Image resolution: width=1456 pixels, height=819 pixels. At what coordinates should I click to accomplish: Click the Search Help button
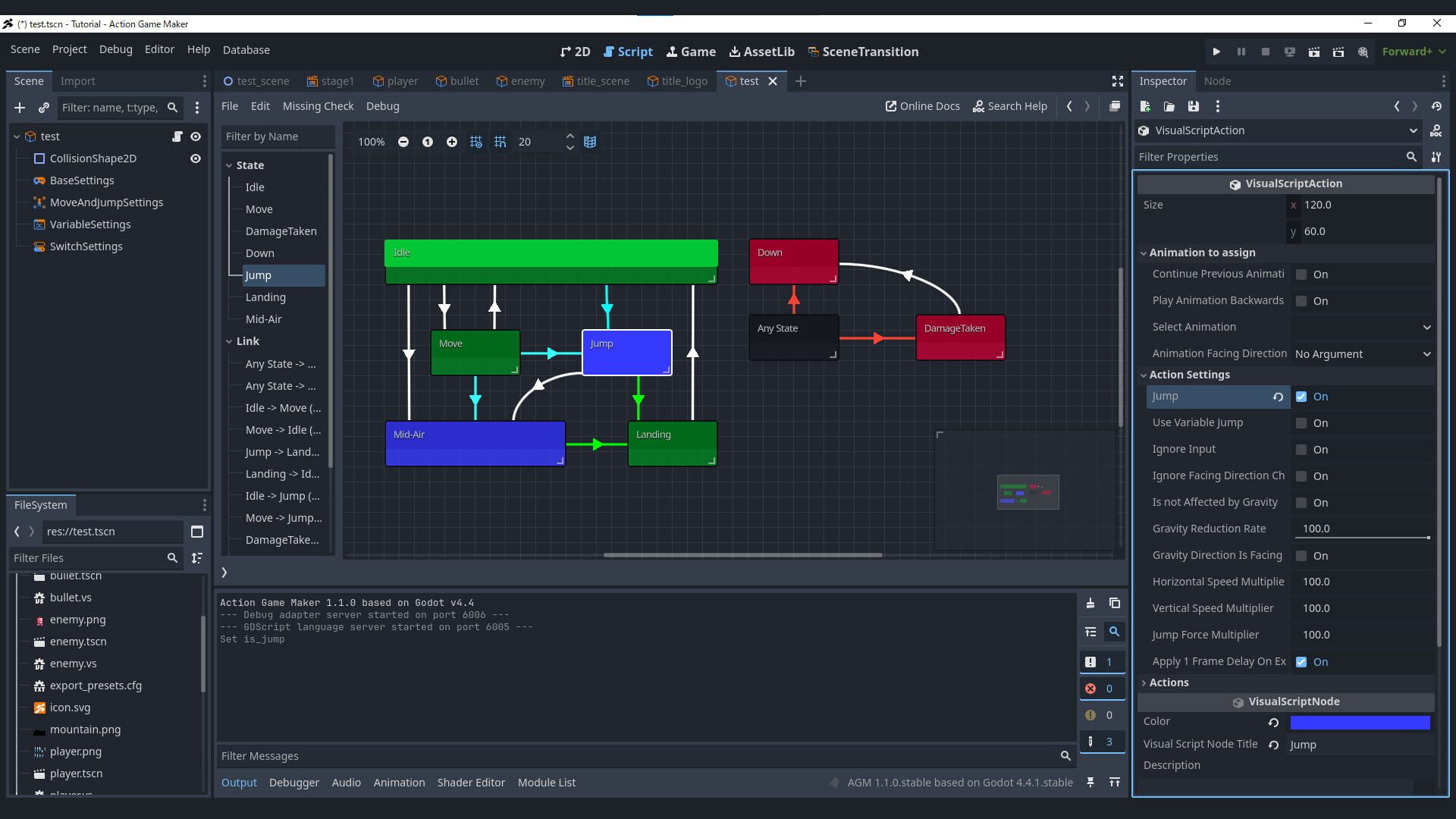1010,106
